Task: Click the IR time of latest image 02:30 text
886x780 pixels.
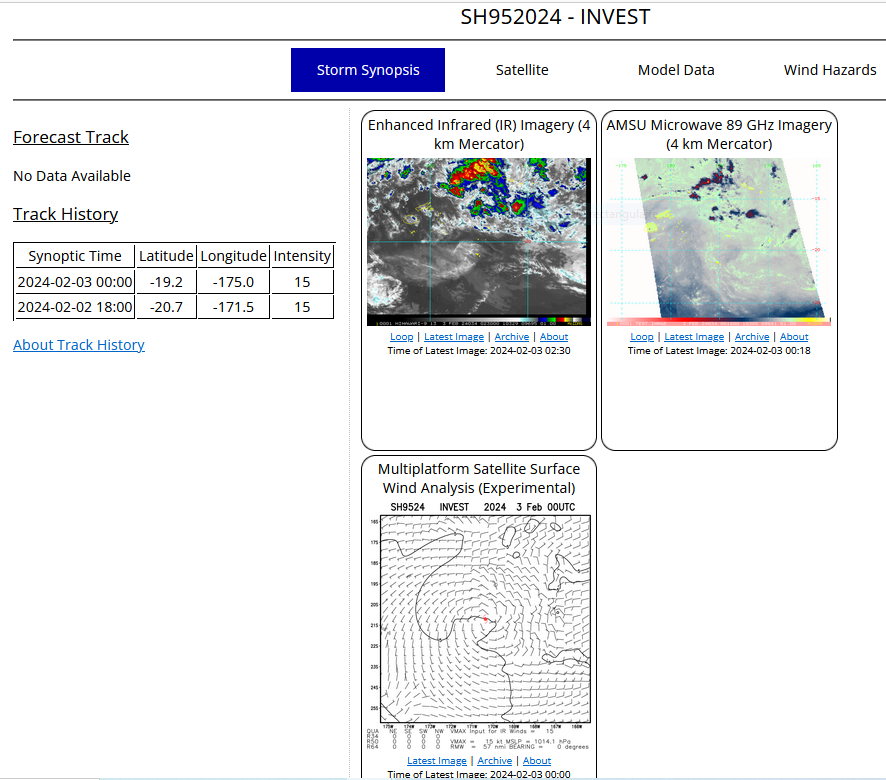Action: coord(479,350)
